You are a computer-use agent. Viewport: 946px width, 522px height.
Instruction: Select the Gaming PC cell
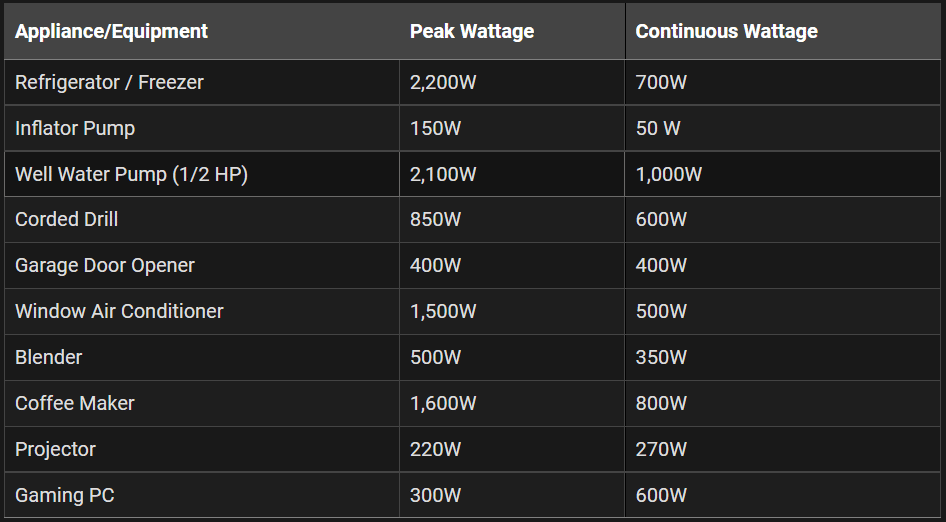pyautogui.click(x=202, y=495)
